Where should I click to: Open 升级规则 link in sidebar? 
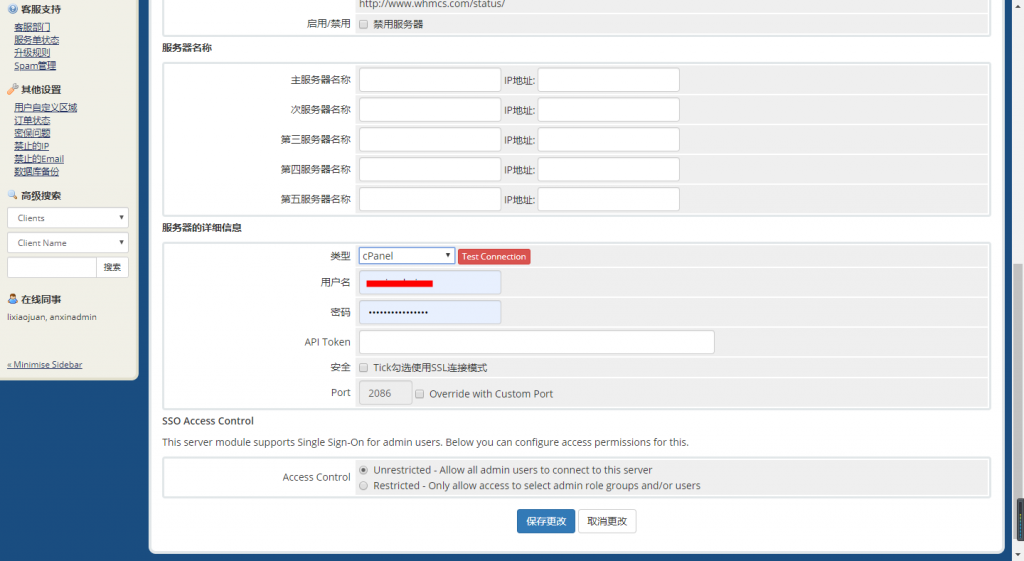[x=32, y=52]
